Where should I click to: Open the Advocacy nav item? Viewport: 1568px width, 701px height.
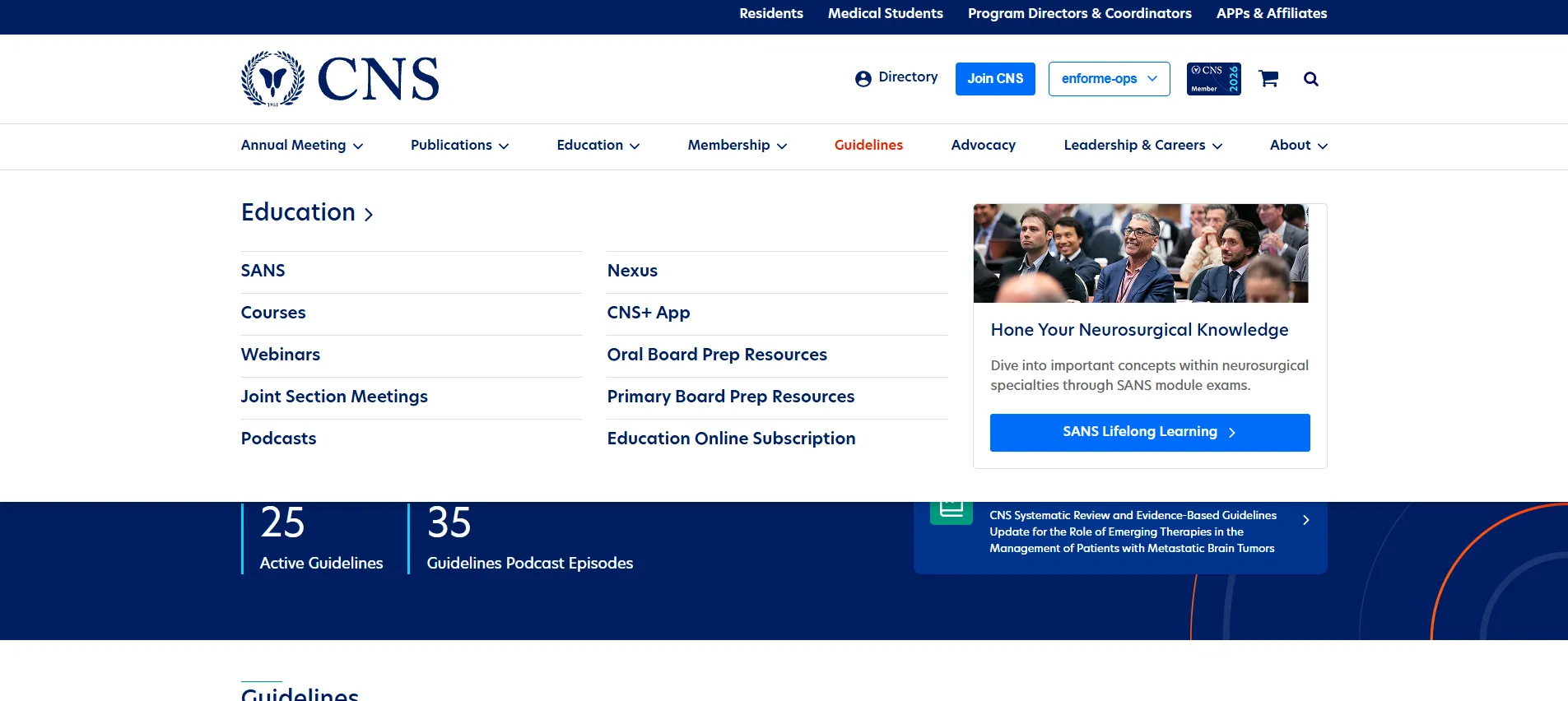[x=984, y=145]
